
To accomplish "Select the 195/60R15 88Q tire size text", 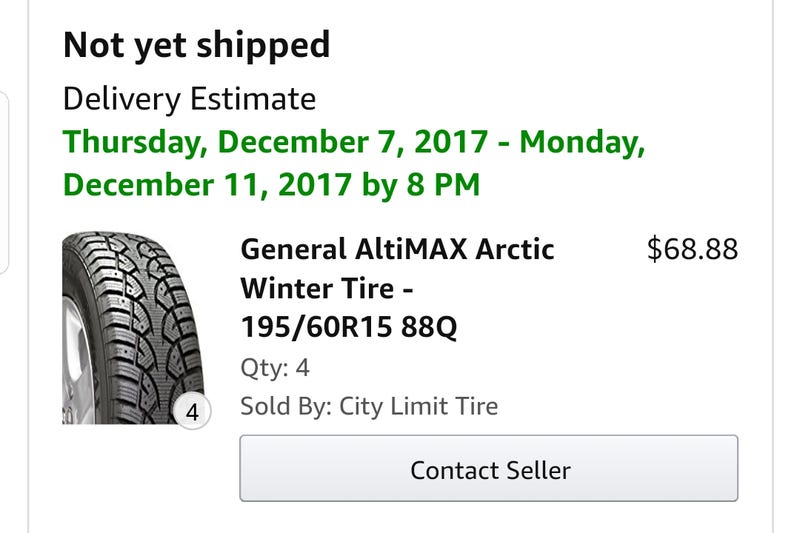I will point(348,327).
